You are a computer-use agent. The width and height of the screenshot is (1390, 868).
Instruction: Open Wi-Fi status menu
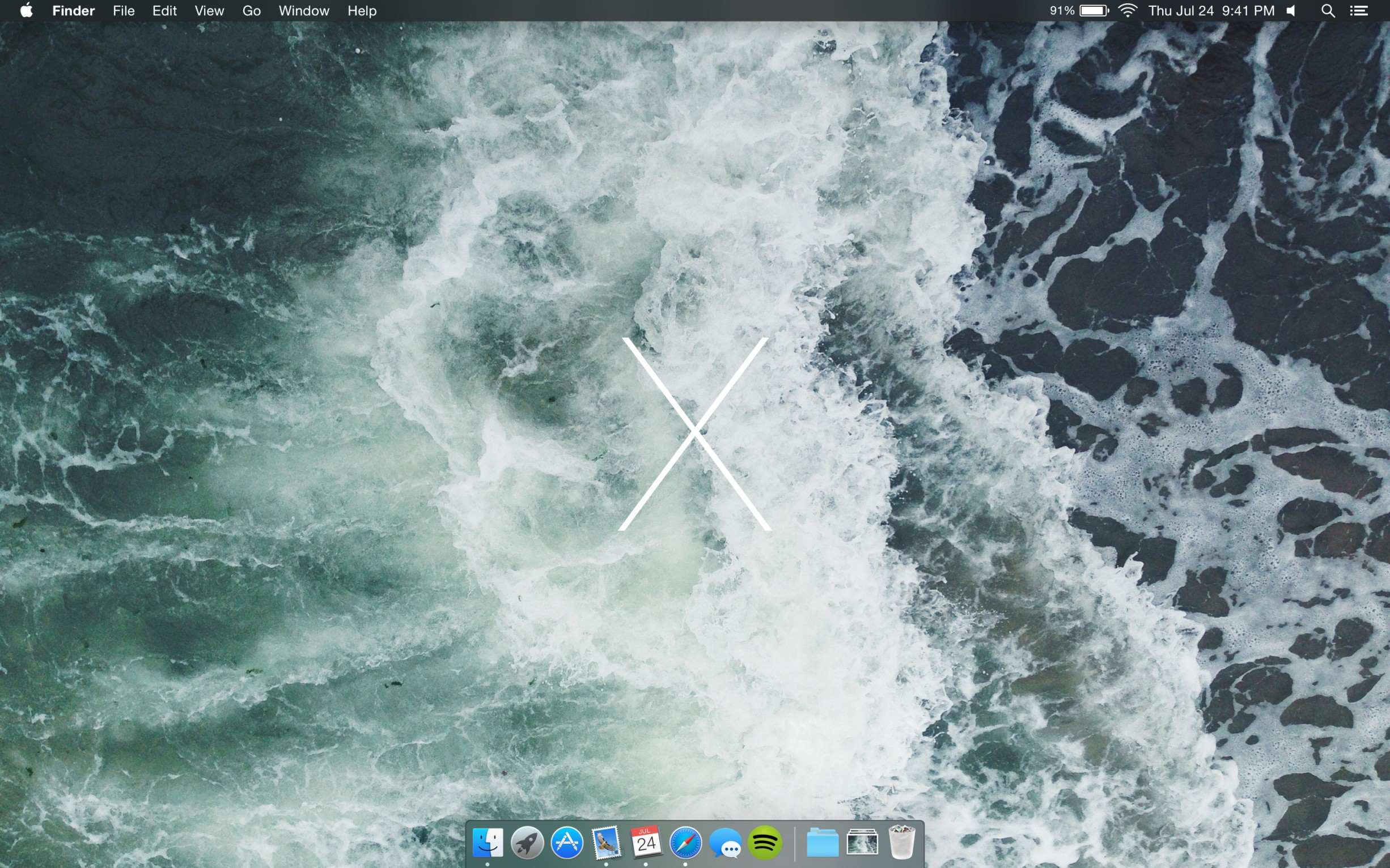(1128, 10)
